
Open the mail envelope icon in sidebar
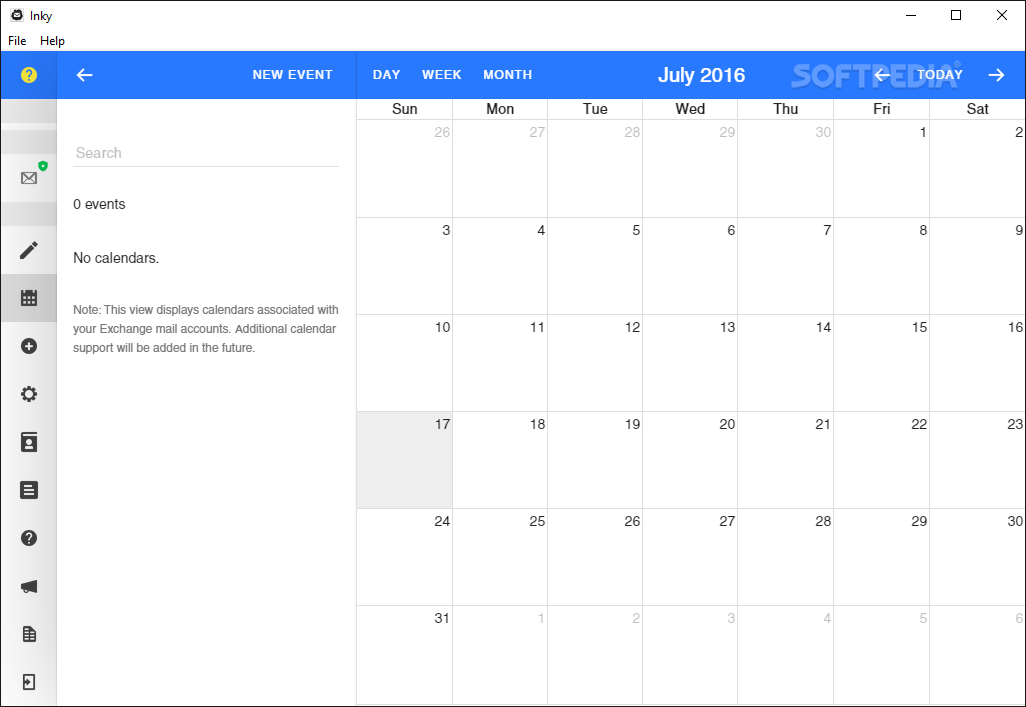pos(29,178)
